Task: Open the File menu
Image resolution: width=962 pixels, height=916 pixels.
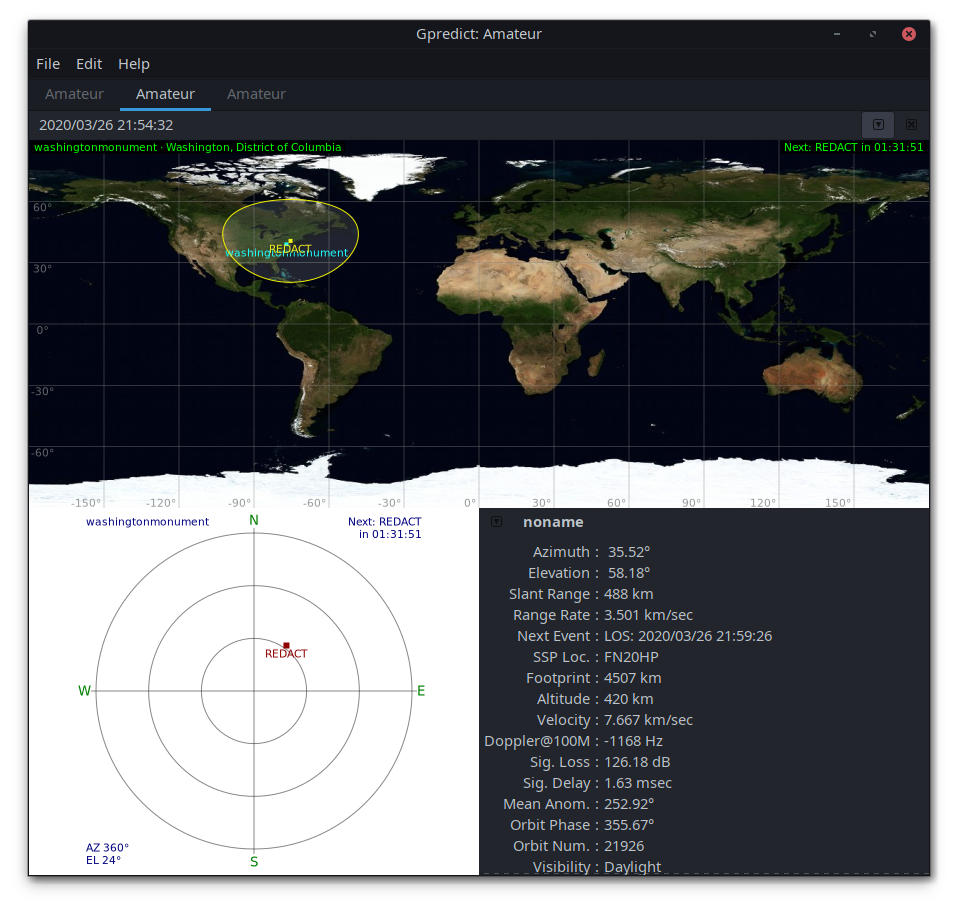Action: click(x=48, y=64)
